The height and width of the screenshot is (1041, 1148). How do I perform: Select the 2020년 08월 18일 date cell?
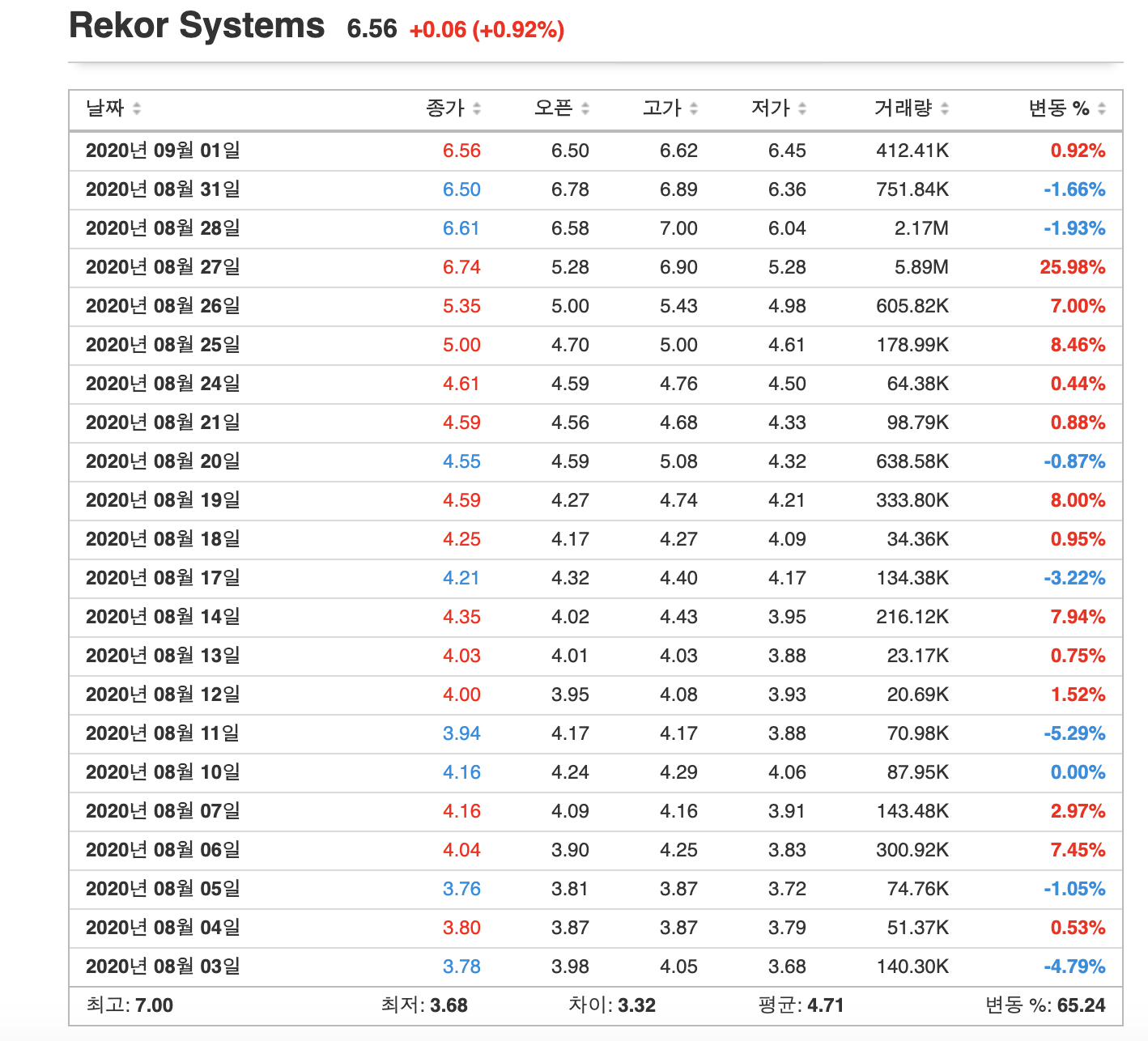click(163, 539)
